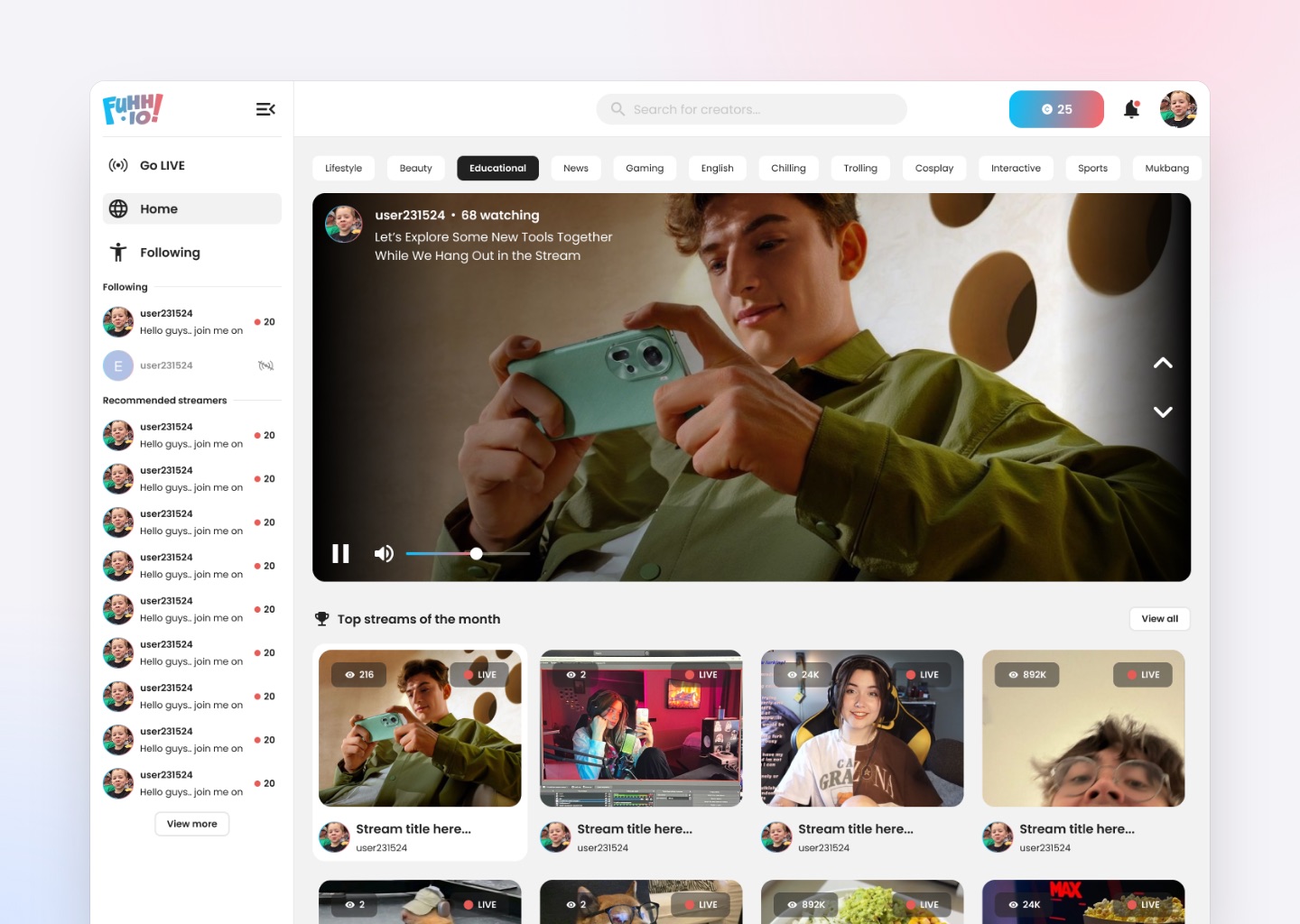Screen dimensions: 1300x924
Task: Open the profile avatar menu
Action: coord(1178,109)
